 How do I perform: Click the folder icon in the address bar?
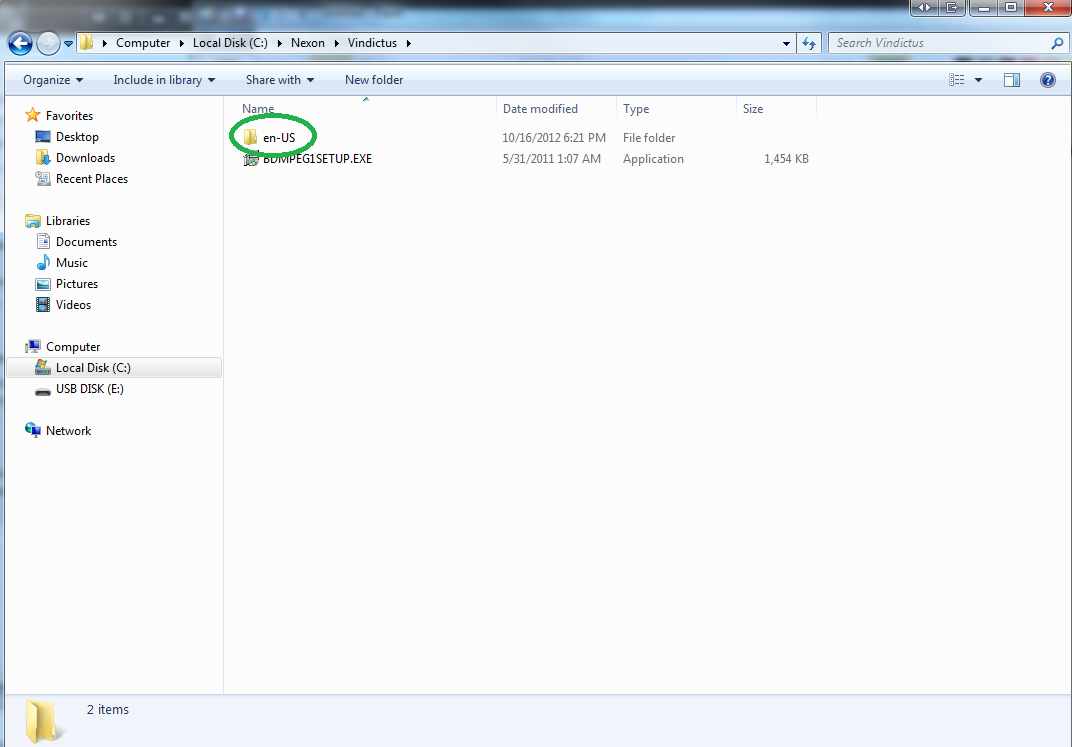(87, 42)
